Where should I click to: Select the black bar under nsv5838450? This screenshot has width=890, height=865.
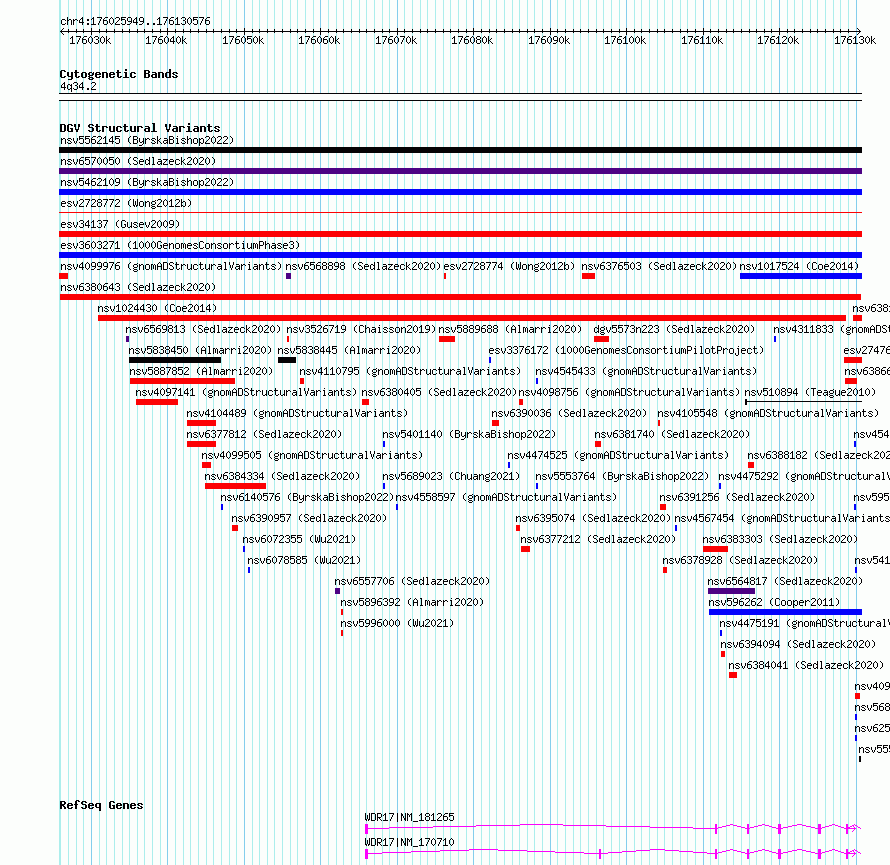pyautogui.click(x=175, y=360)
